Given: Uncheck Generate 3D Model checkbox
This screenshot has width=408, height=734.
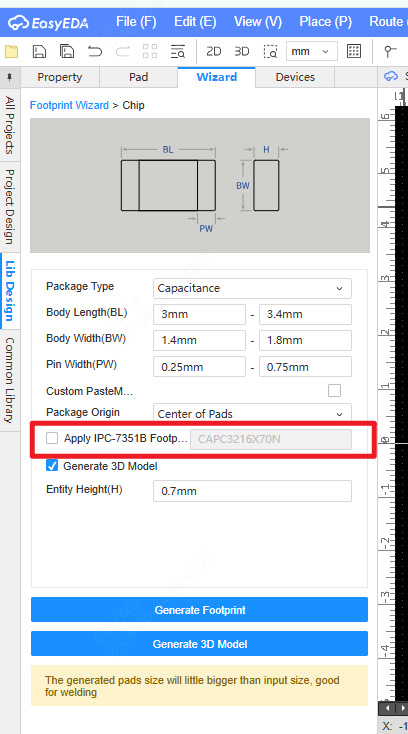Looking at the screenshot, I should (x=52, y=466).
